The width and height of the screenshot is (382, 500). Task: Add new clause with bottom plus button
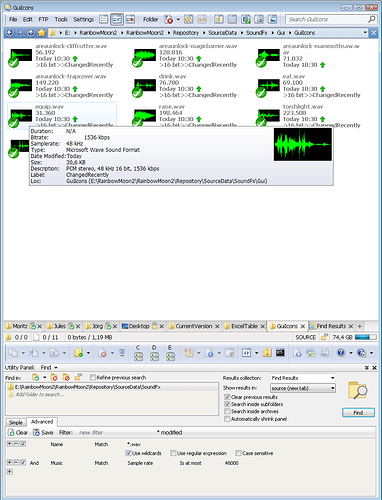coord(9,472)
